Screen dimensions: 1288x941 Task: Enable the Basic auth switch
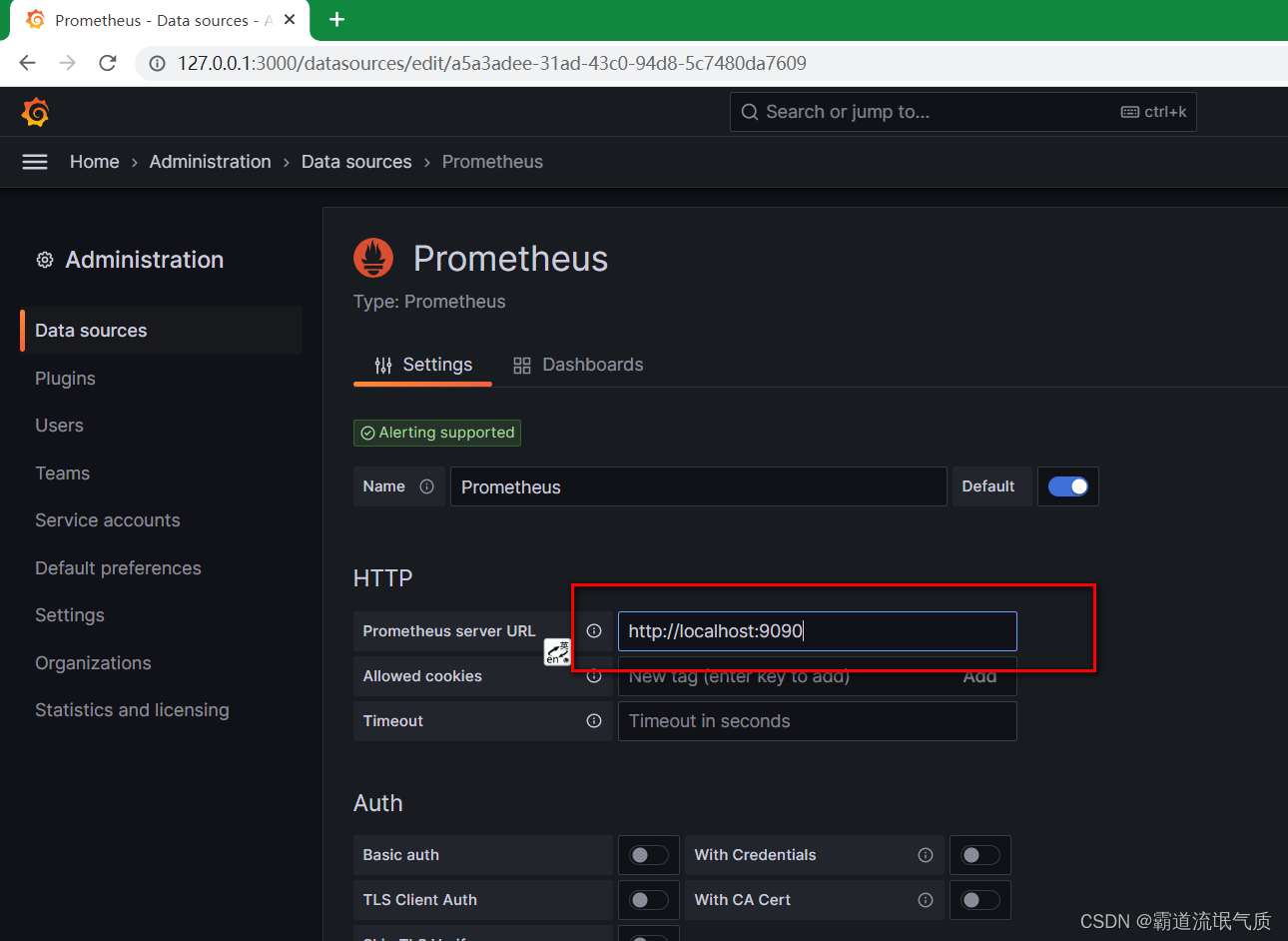(649, 855)
